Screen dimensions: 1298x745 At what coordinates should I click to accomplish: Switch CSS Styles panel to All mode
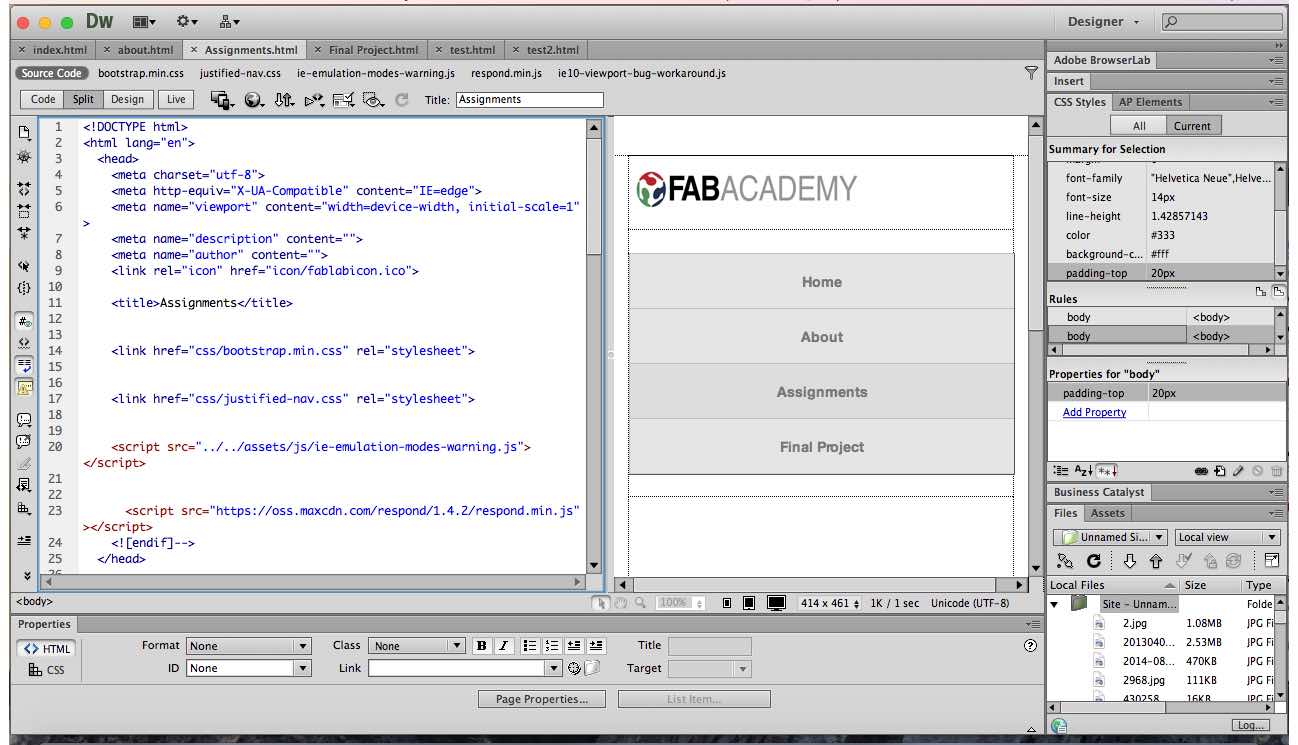[1139, 126]
